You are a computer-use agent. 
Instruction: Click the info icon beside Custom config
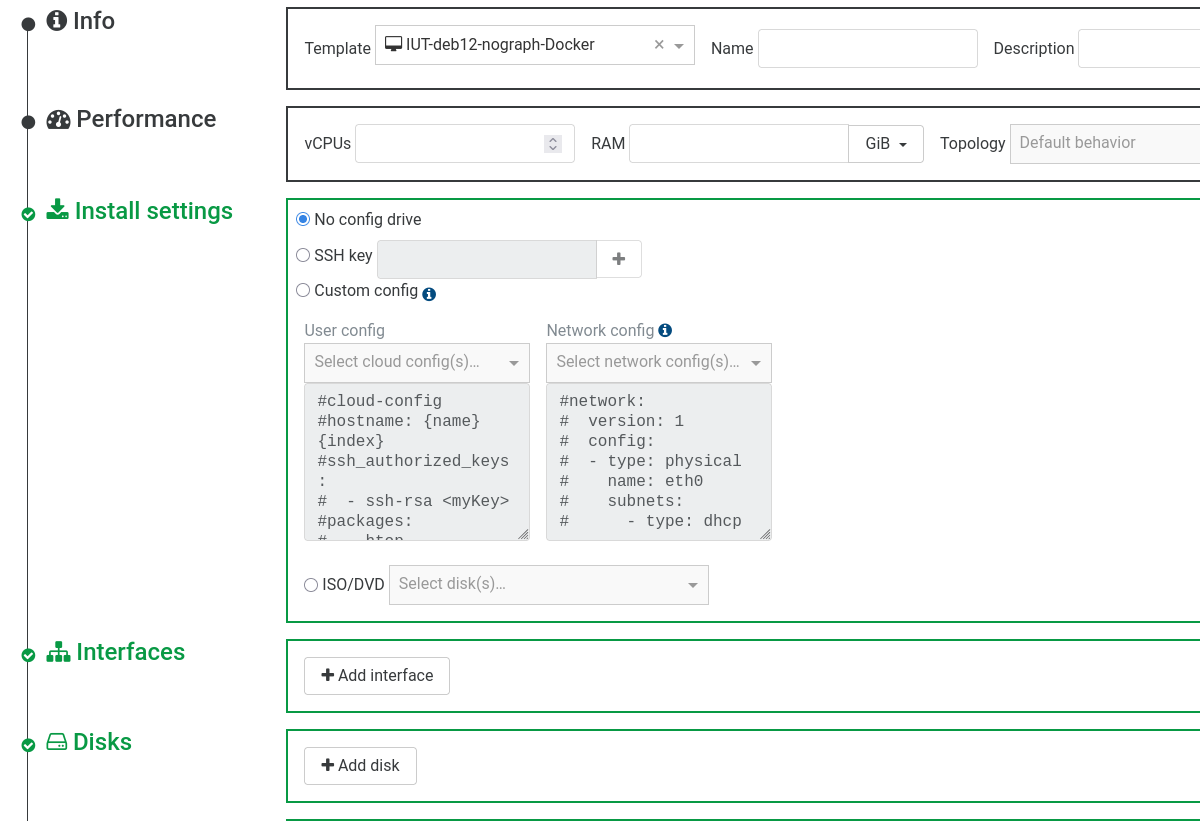click(429, 294)
